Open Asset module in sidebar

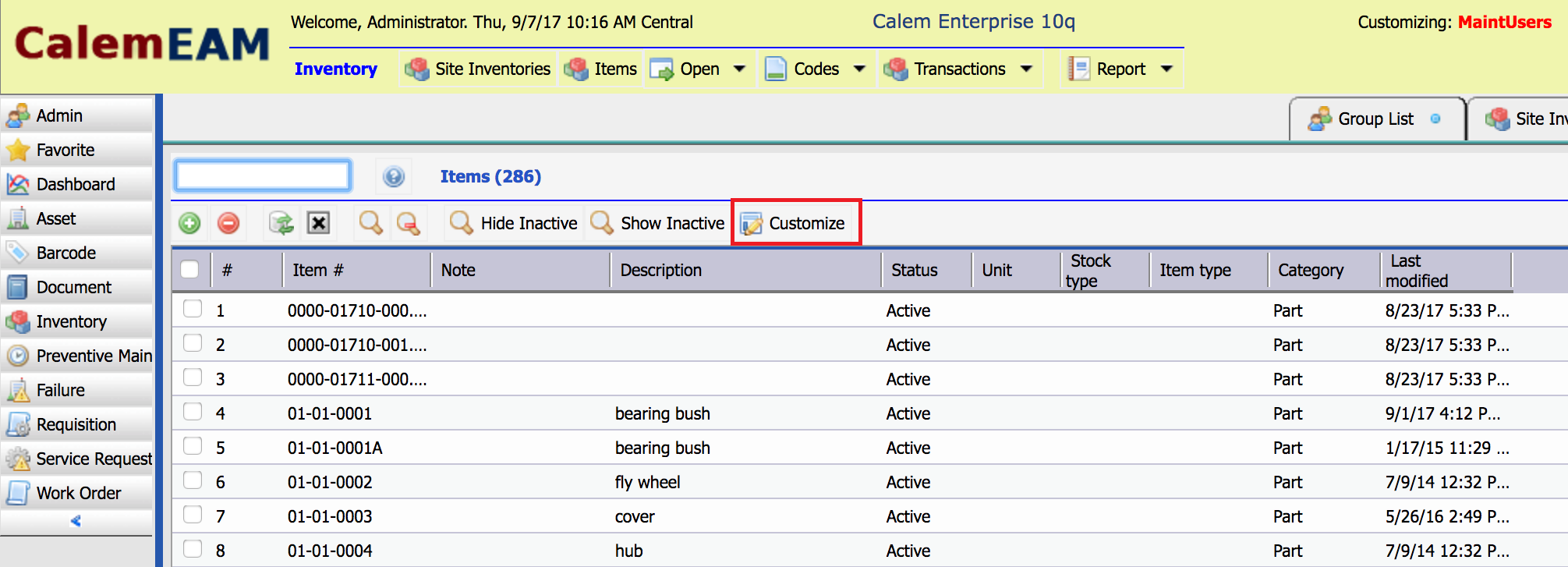[x=76, y=218]
